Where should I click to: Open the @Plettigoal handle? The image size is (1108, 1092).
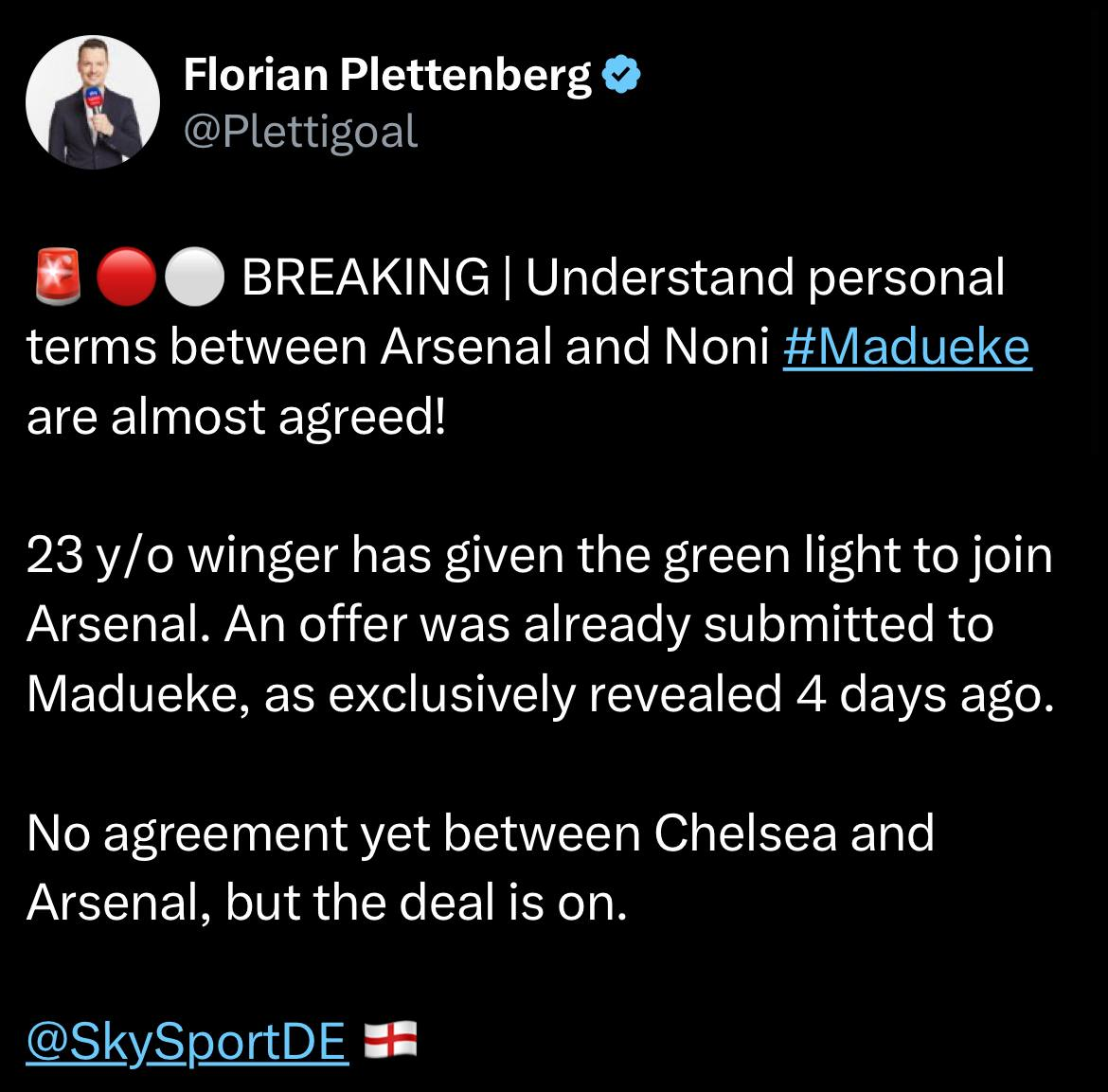click(x=299, y=132)
